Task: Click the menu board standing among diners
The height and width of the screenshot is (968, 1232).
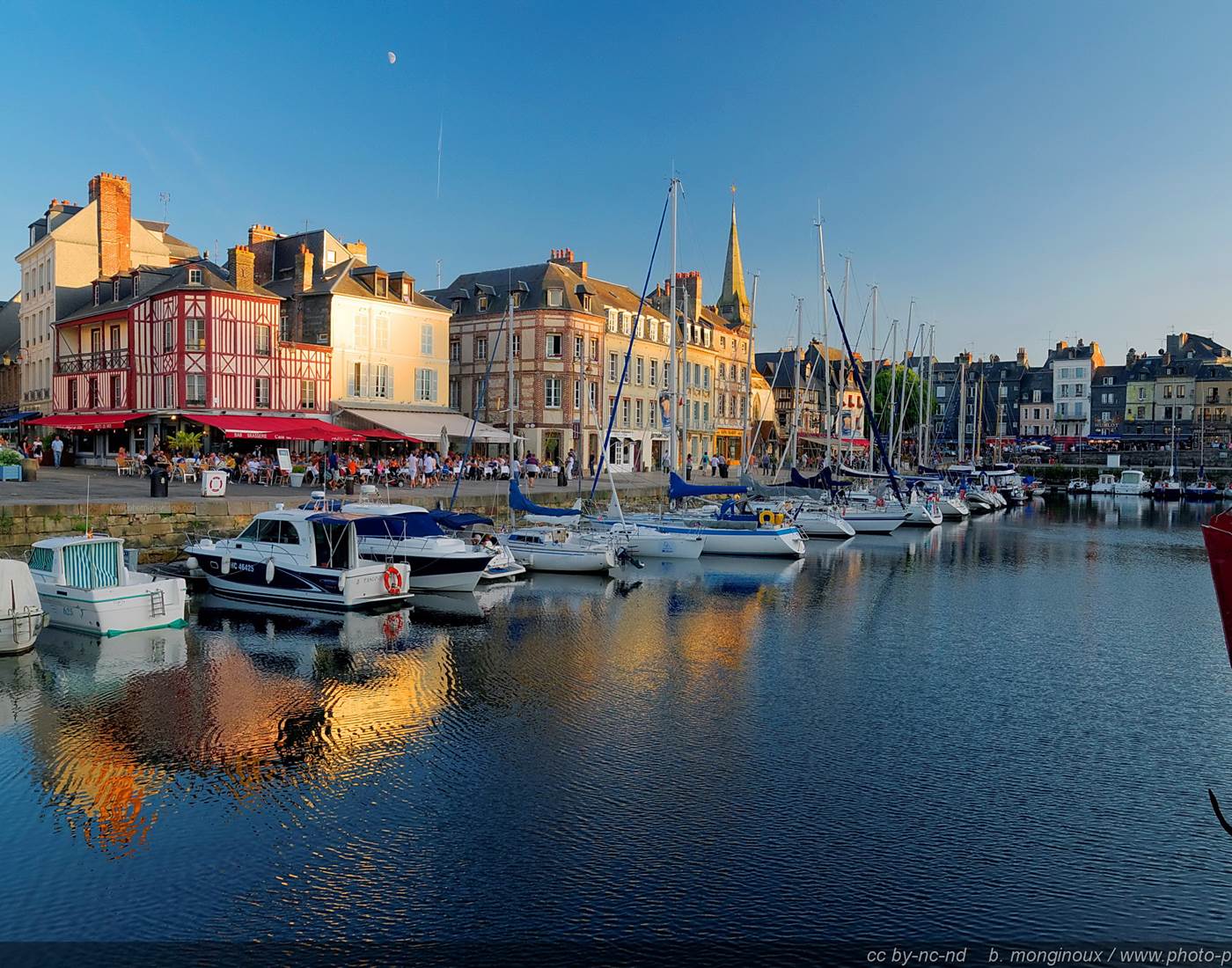Action: click(x=284, y=459)
